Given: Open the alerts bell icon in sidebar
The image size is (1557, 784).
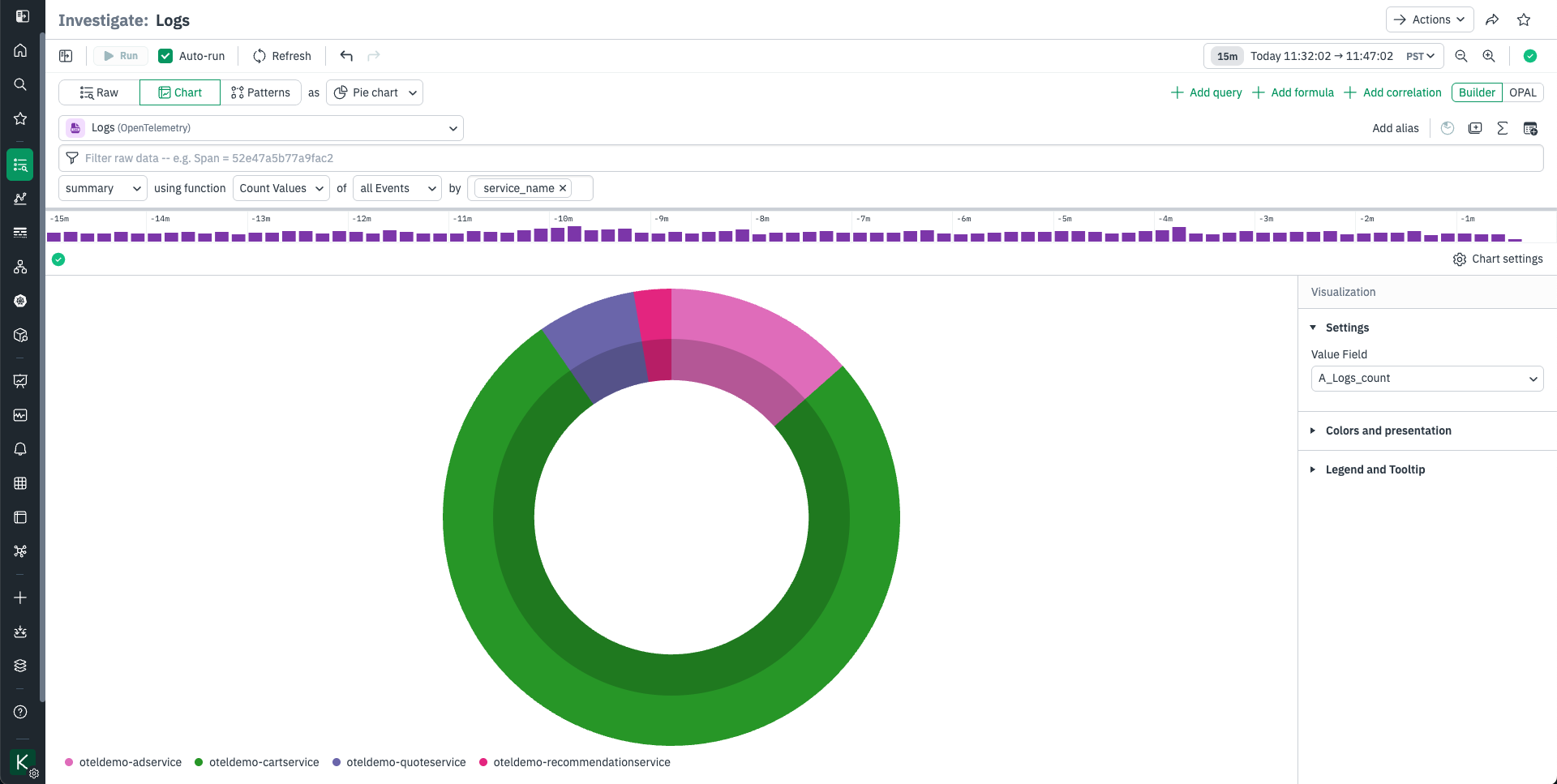Looking at the screenshot, I should (20, 449).
